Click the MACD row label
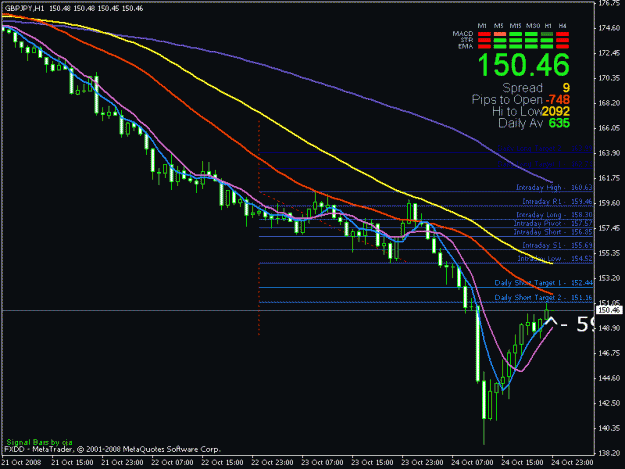Viewport: 625px width, 469px height. tap(463, 33)
